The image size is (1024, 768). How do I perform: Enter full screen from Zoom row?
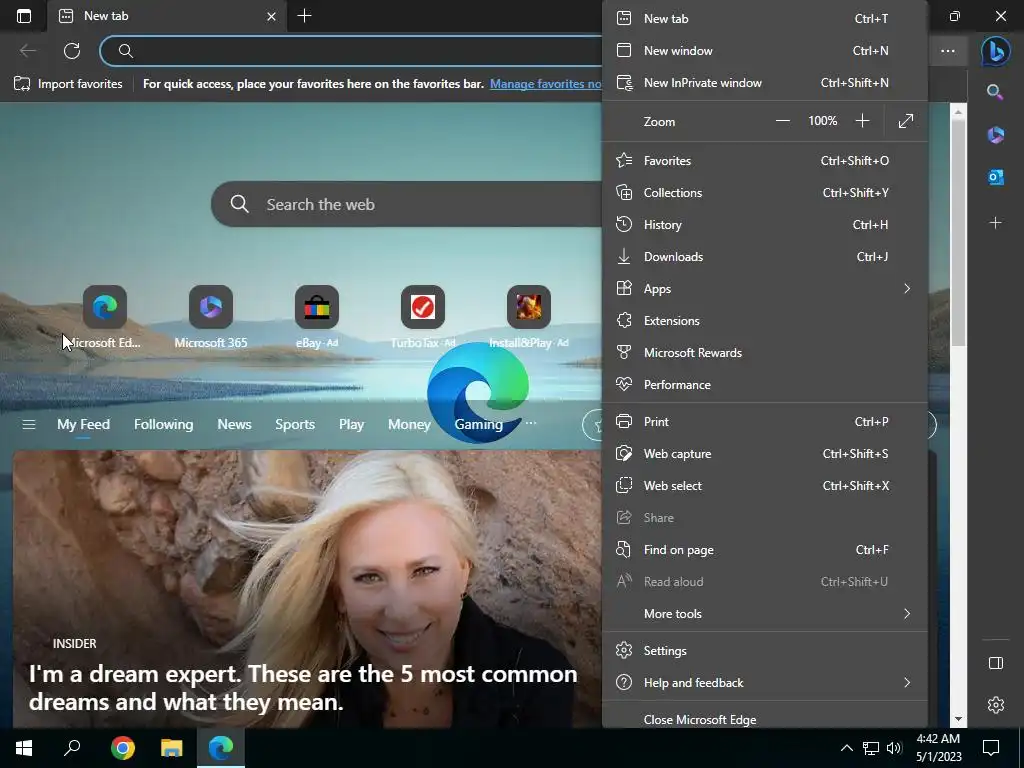click(x=906, y=121)
